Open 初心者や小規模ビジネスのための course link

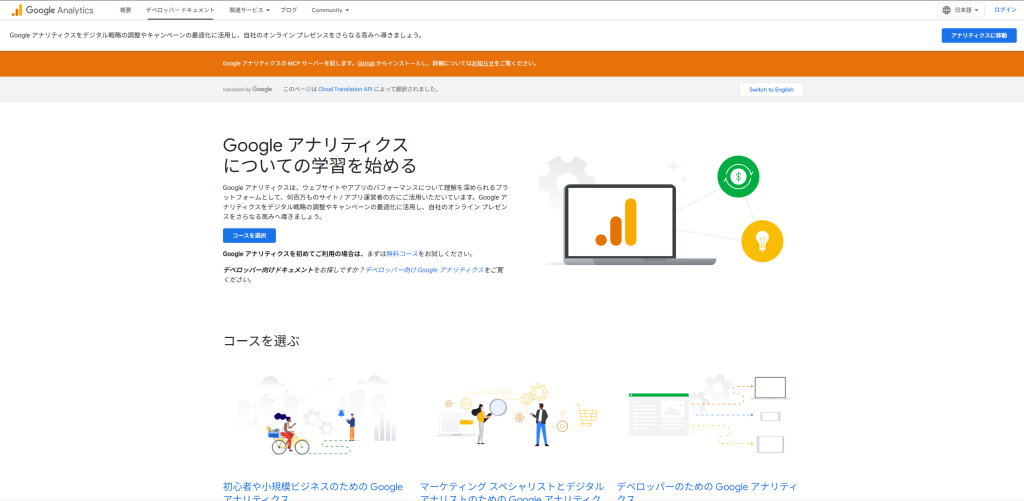[x=313, y=493]
